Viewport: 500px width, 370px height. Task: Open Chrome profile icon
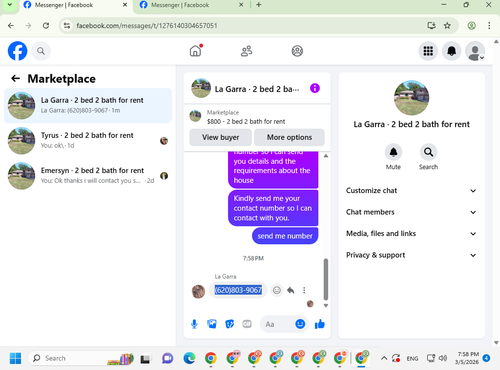[471, 26]
